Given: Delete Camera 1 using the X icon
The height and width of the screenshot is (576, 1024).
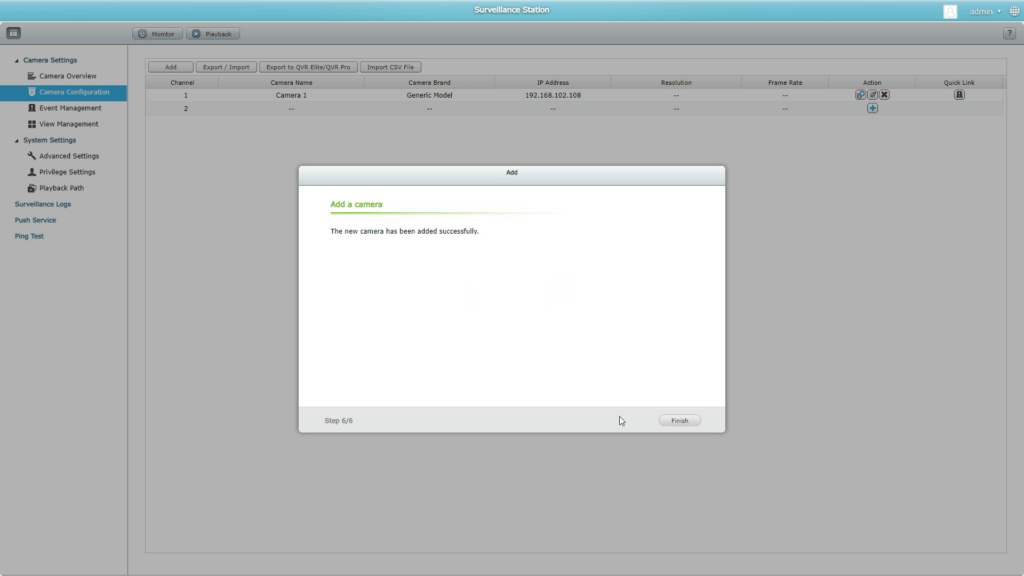Looking at the screenshot, I should point(884,95).
